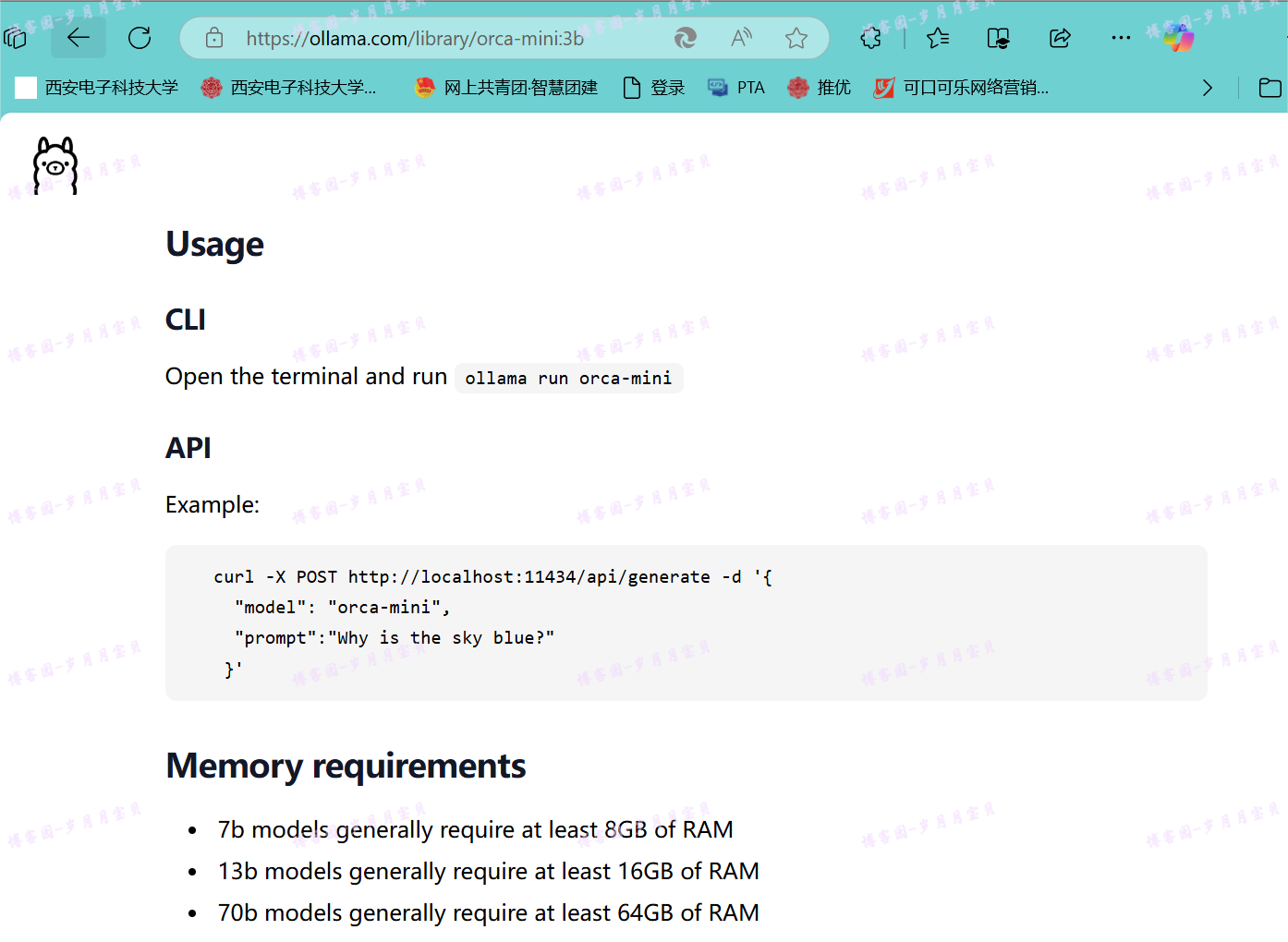Open the Extensions puzzle icon

pos(870,38)
